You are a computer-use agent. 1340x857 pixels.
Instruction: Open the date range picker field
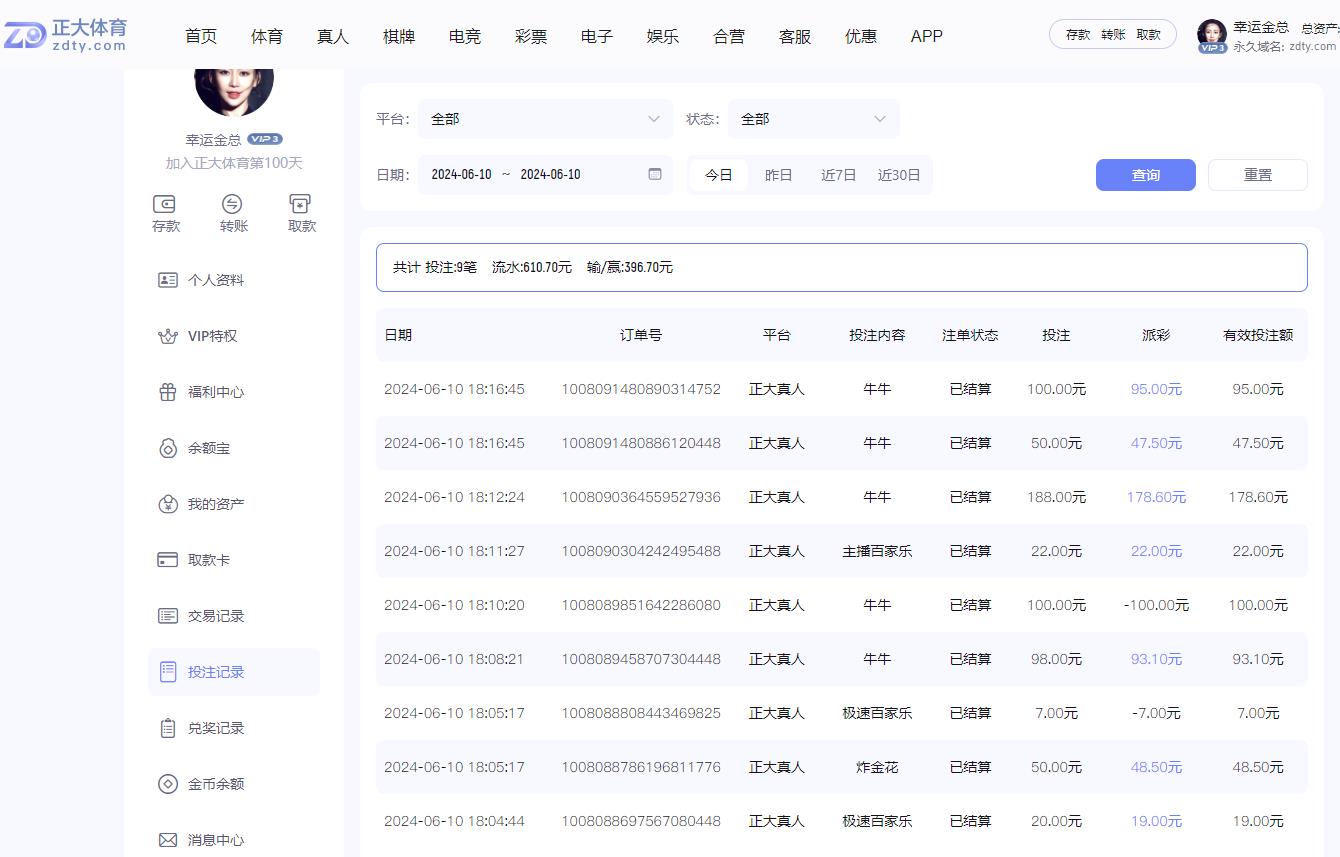[520, 174]
